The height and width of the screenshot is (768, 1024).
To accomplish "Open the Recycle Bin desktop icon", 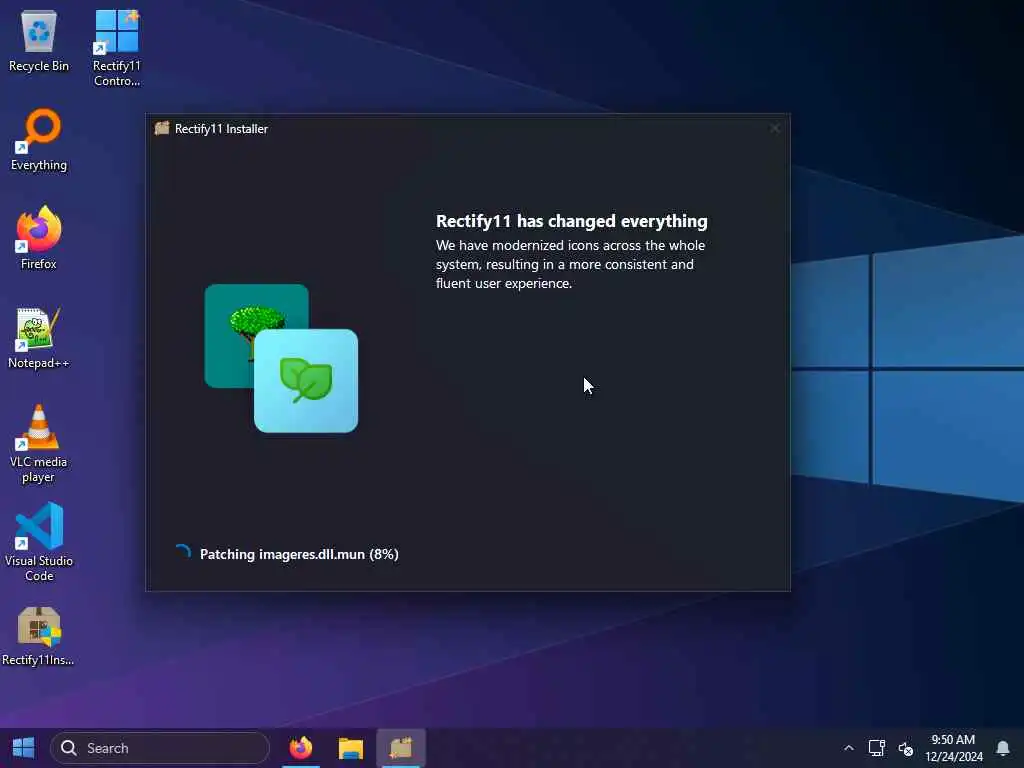I will (39, 41).
